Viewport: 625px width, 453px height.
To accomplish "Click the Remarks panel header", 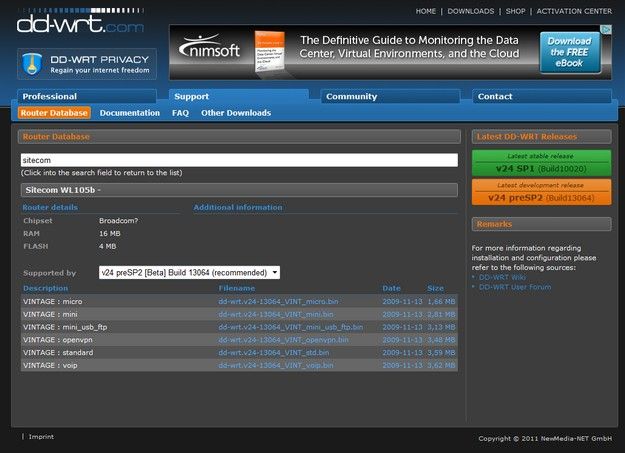I will [541, 224].
